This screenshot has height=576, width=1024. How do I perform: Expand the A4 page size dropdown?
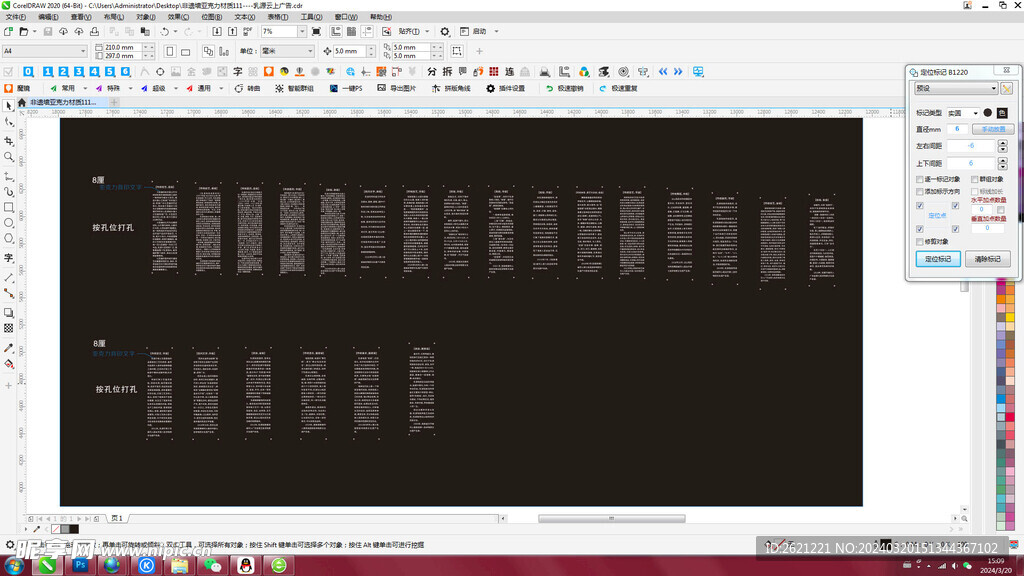click(82, 51)
